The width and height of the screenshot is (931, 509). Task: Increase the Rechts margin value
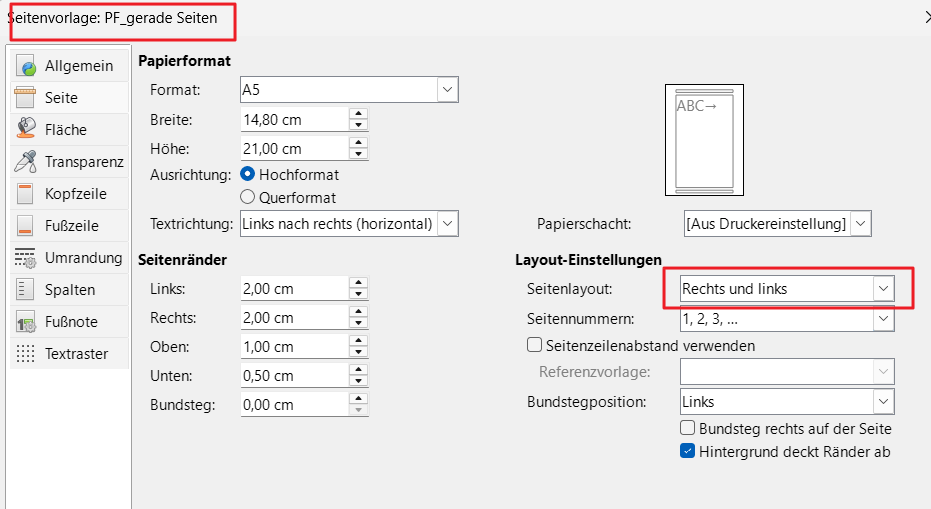coord(358,312)
